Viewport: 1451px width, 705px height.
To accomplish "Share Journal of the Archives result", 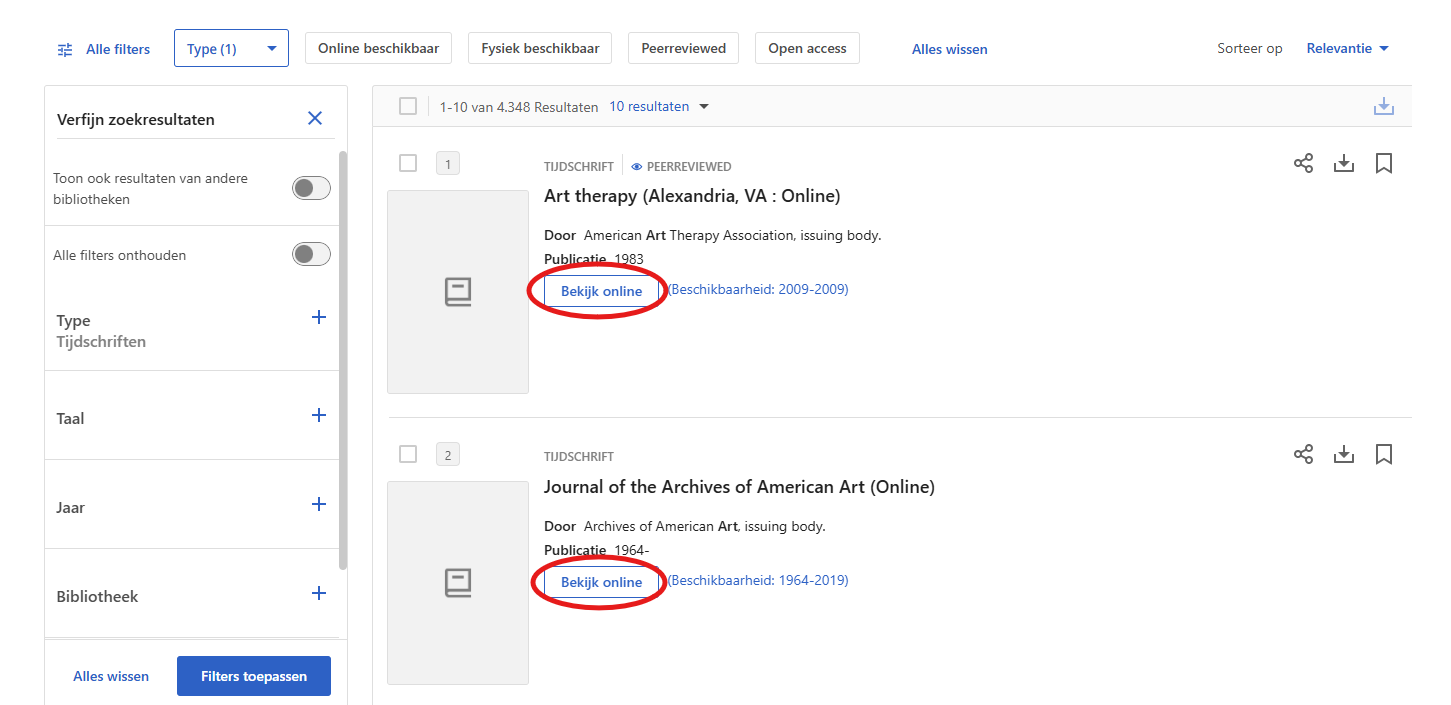I will (x=1303, y=454).
